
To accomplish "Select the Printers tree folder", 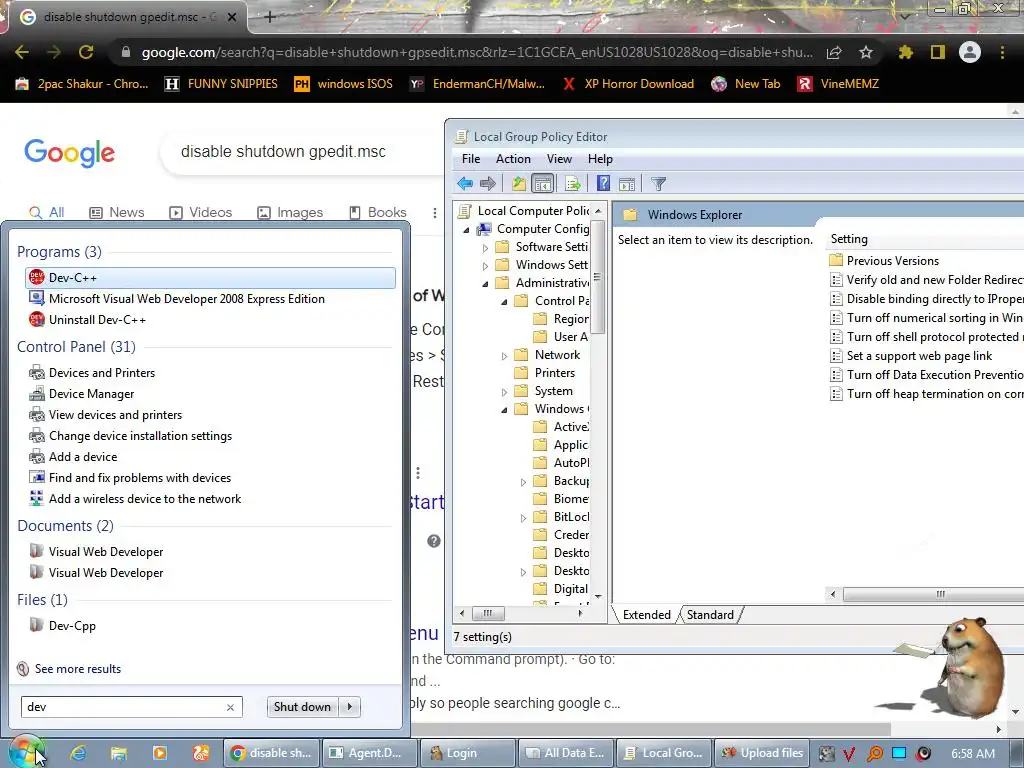I will 554,373.
